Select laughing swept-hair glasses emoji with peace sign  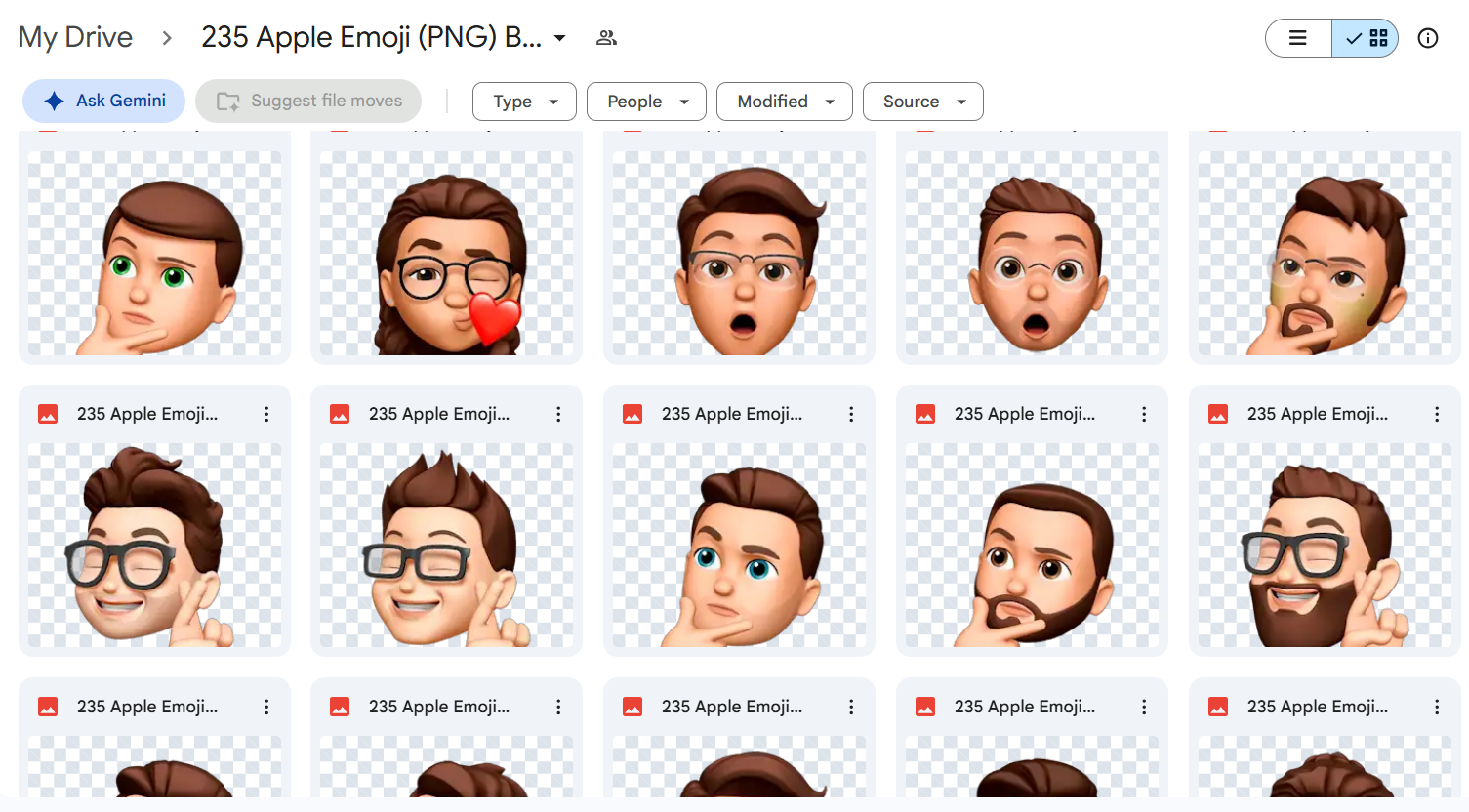(154, 546)
